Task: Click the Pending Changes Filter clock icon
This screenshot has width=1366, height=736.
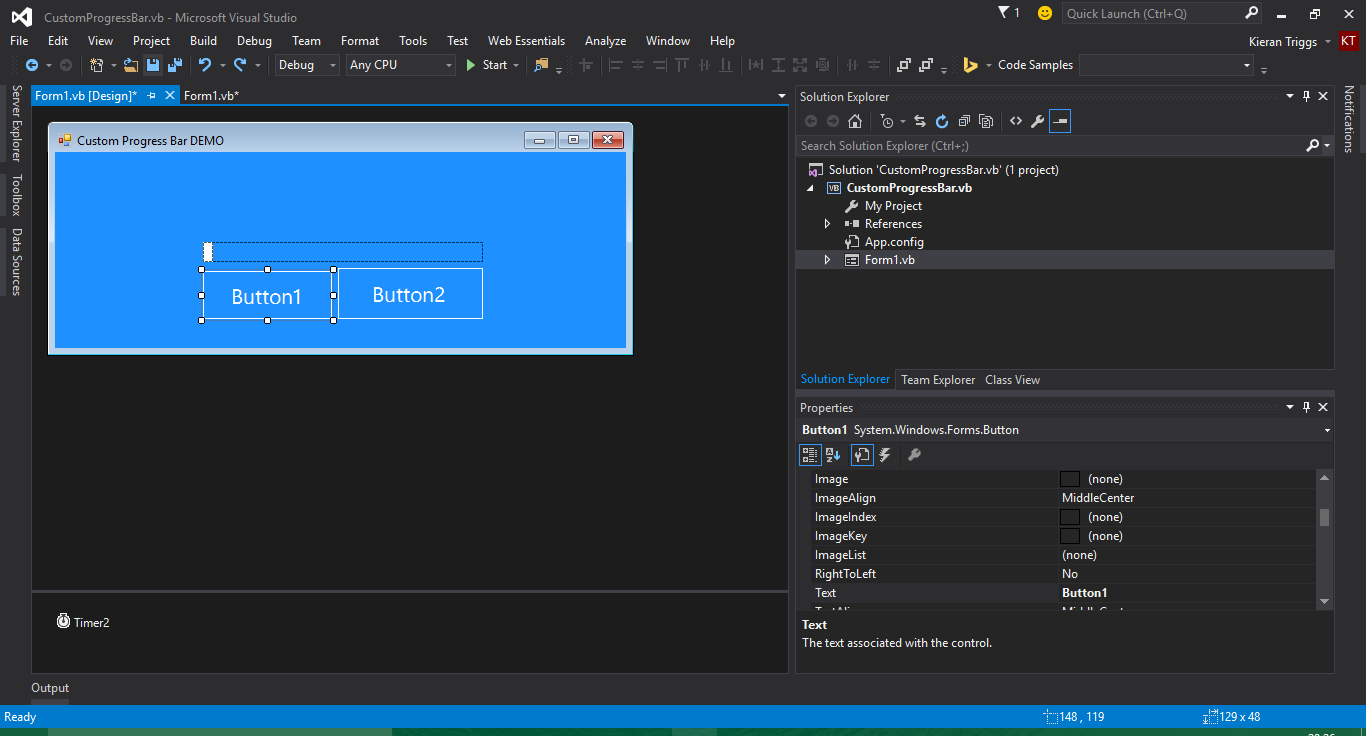Action: tap(886, 121)
